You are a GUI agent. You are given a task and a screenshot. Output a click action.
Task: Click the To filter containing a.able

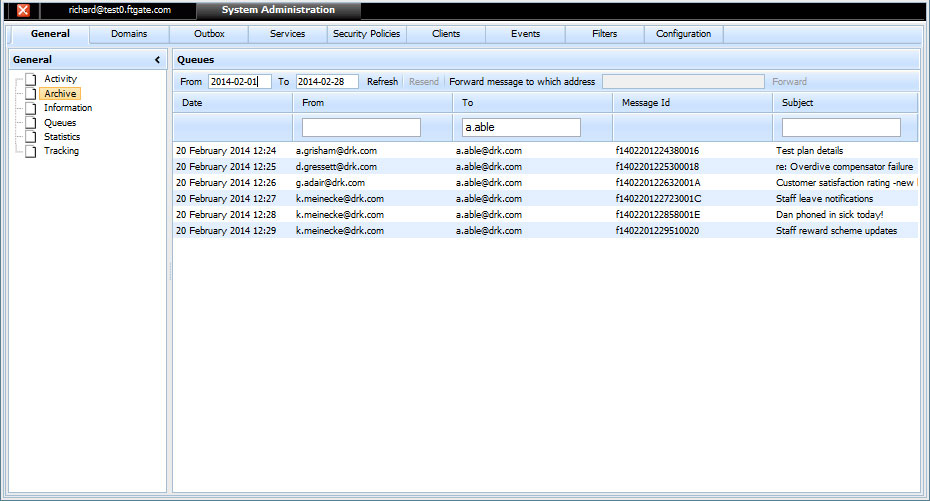pyautogui.click(x=521, y=127)
